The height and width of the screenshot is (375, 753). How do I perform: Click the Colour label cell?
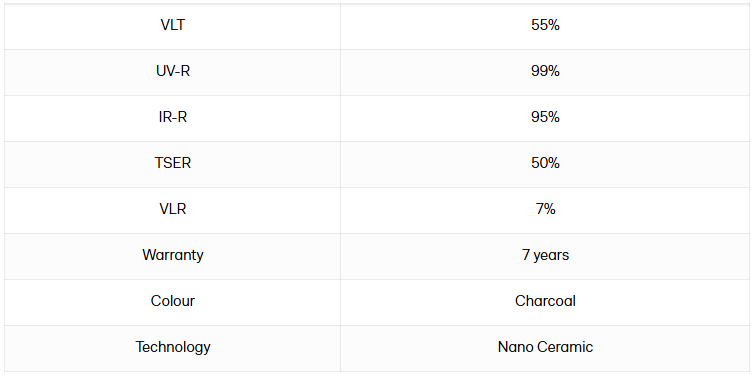(x=172, y=301)
